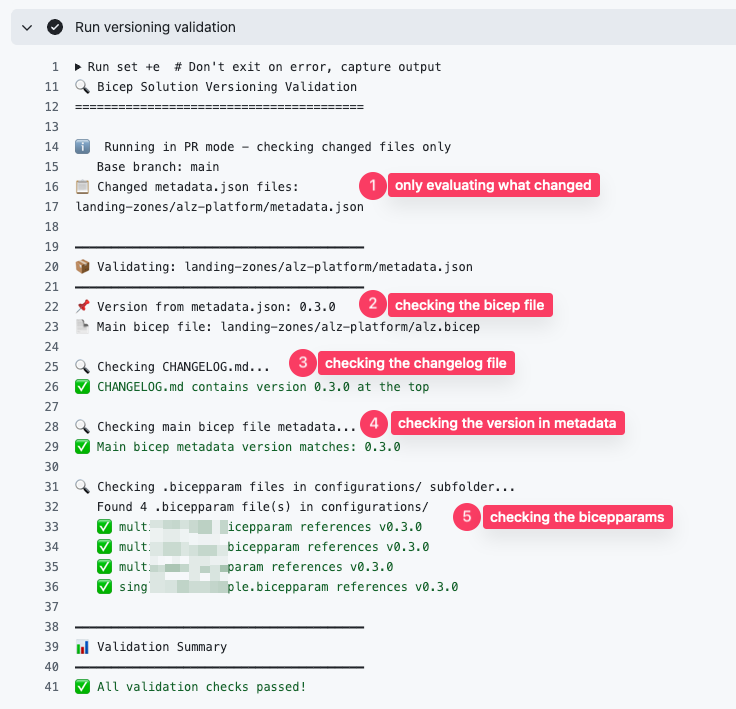The image size is (736, 709).
Task: Click the info icon on PR mode line
Action: (83, 147)
